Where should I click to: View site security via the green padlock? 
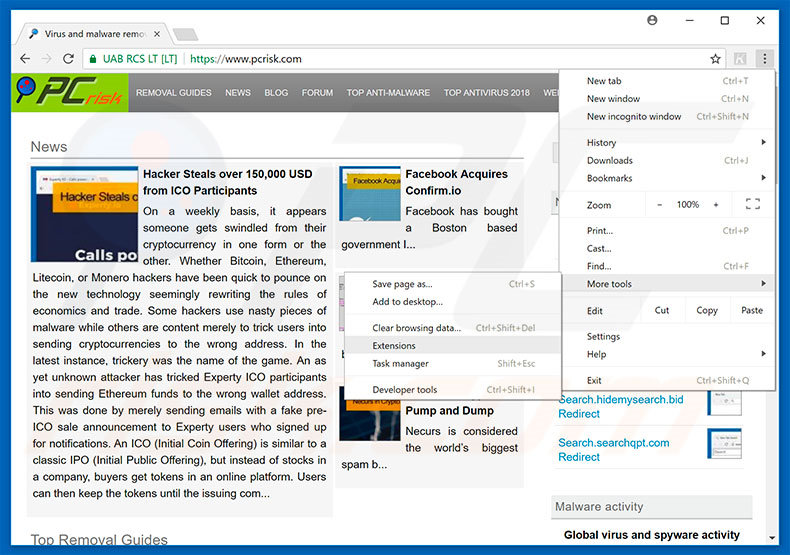click(x=93, y=59)
